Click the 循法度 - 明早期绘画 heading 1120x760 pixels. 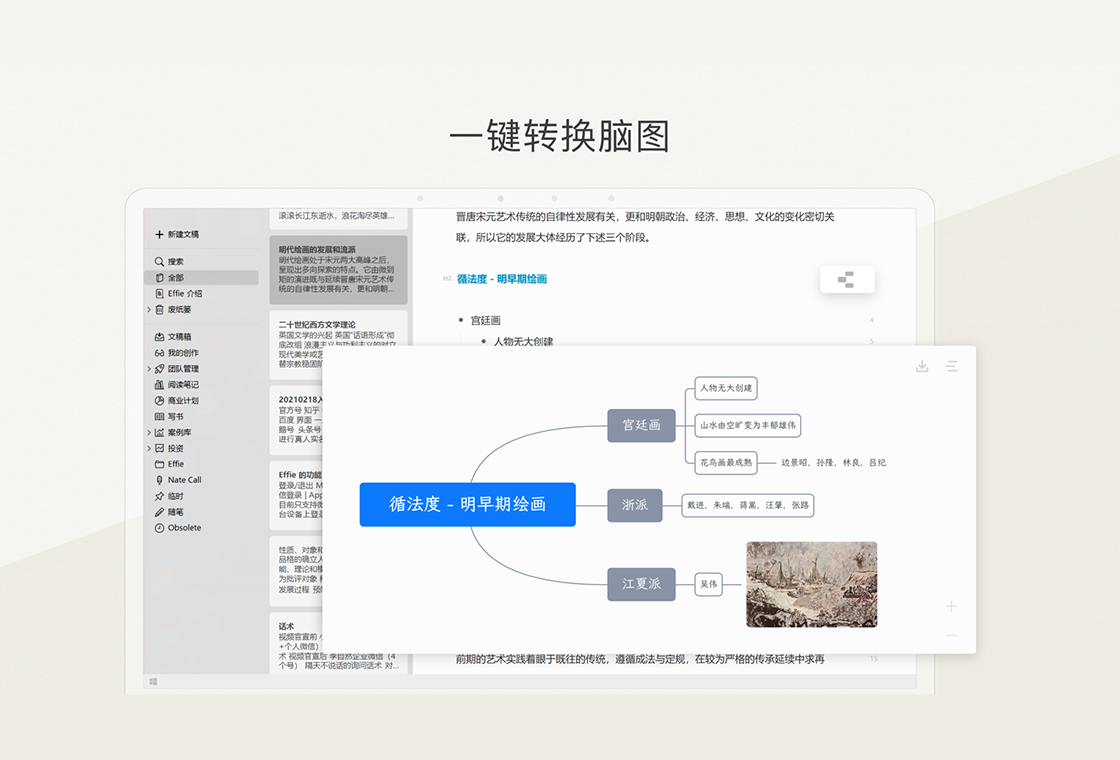coord(502,279)
